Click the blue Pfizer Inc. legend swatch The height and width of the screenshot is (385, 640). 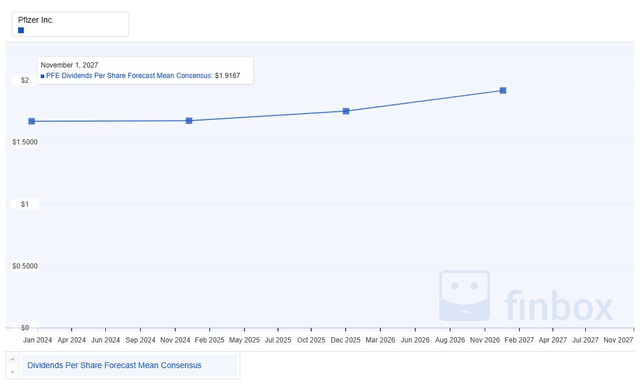21,30
